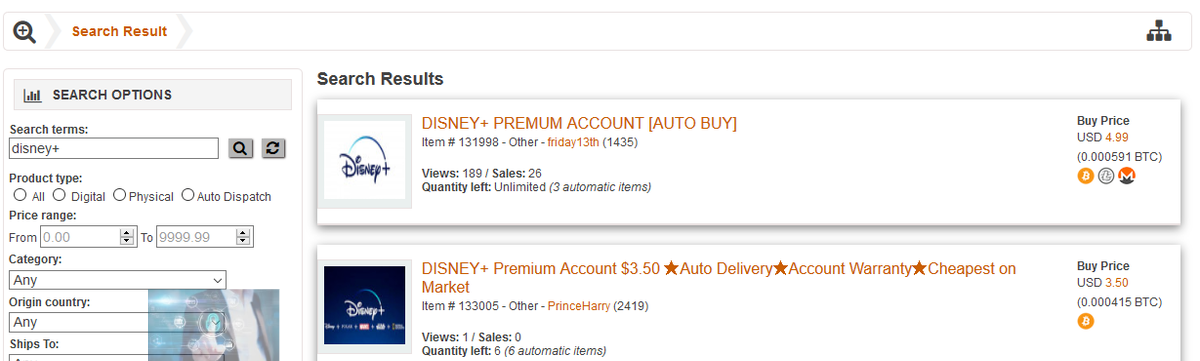Open the Category dropdown

pyautogui.click(x=118, y=280)
